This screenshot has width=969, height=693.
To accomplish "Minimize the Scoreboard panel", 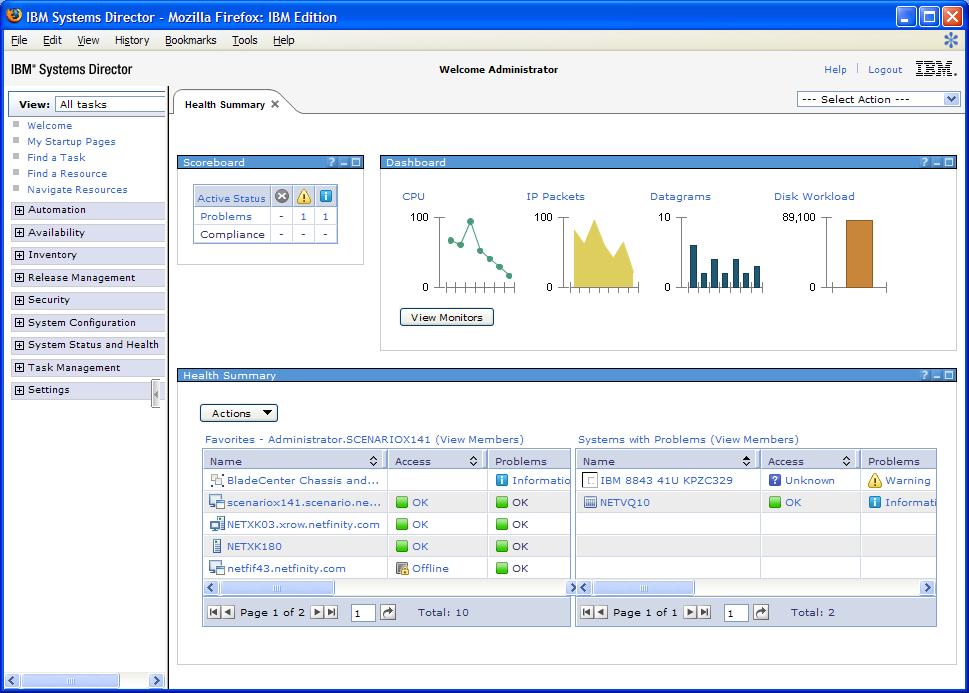I will (344, 163).
